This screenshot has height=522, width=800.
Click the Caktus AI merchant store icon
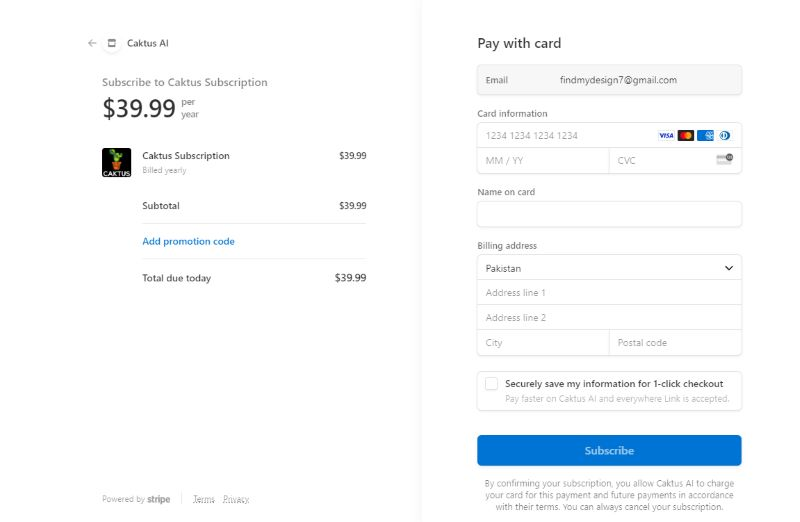tap(112, 43)
